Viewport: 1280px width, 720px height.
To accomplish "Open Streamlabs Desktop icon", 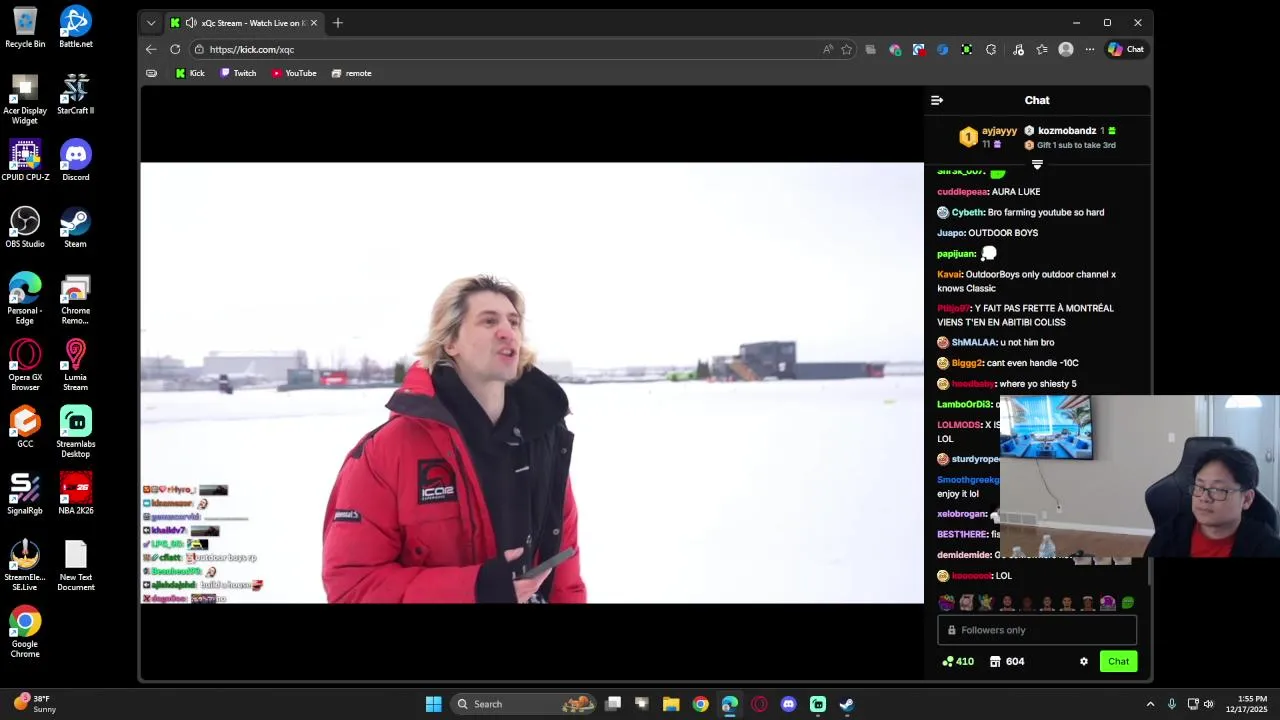I will click(76, 432).
